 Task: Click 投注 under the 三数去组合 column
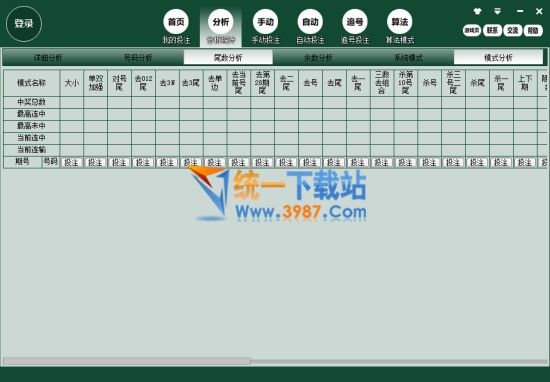tap(382, 162)
